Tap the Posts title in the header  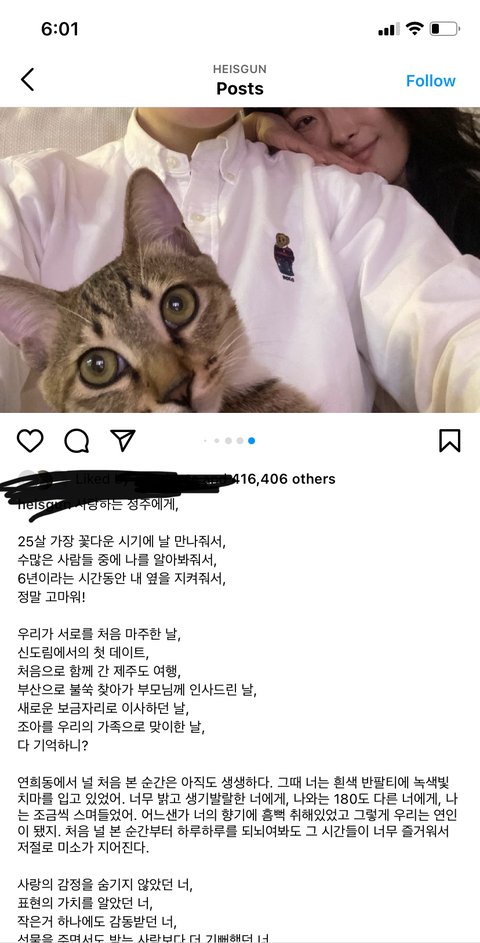(x=239, y=88)
